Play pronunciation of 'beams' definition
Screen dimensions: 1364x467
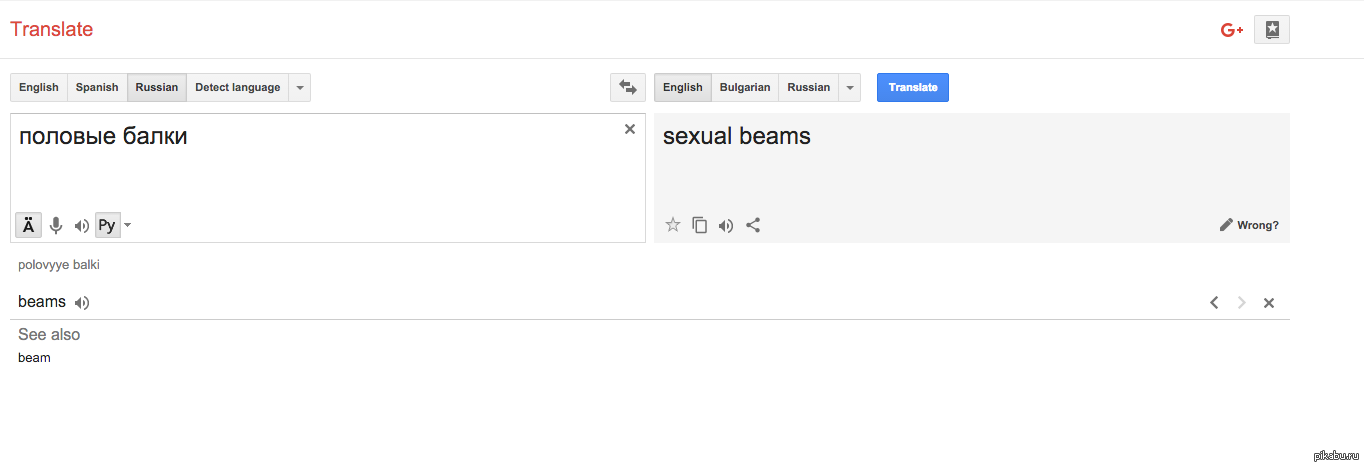click(x=82, y=303)
